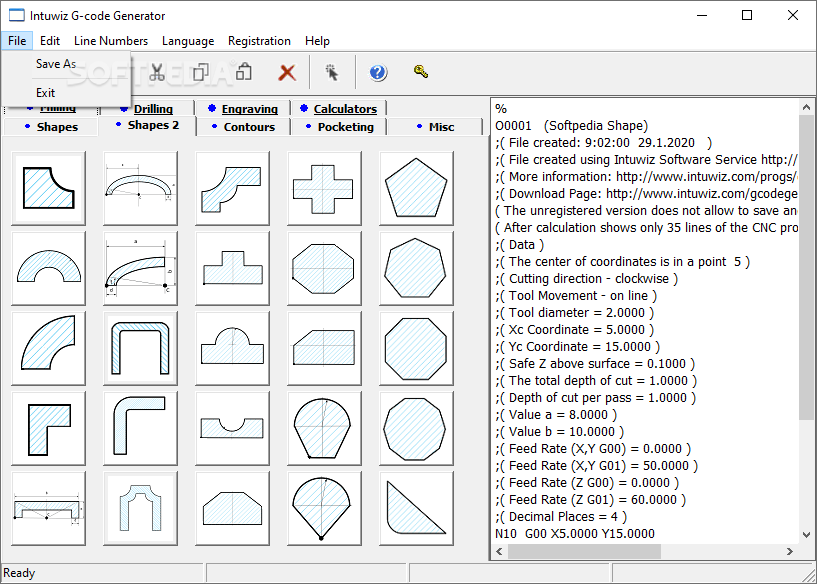Viewport: 817px width, 584px height.
Task: Select the ten-sided decagon shape
Action: pos(416,428)
